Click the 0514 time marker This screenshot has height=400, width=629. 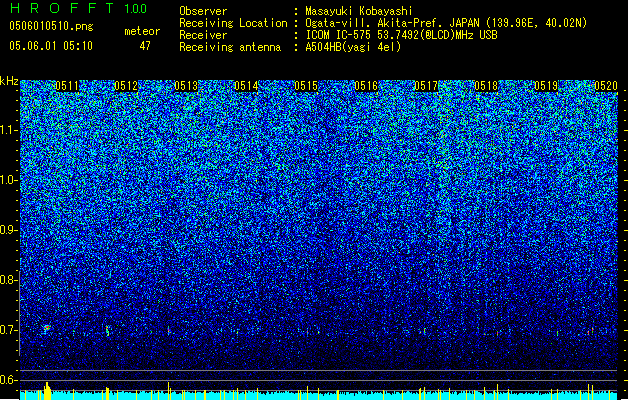pos(246,86)
